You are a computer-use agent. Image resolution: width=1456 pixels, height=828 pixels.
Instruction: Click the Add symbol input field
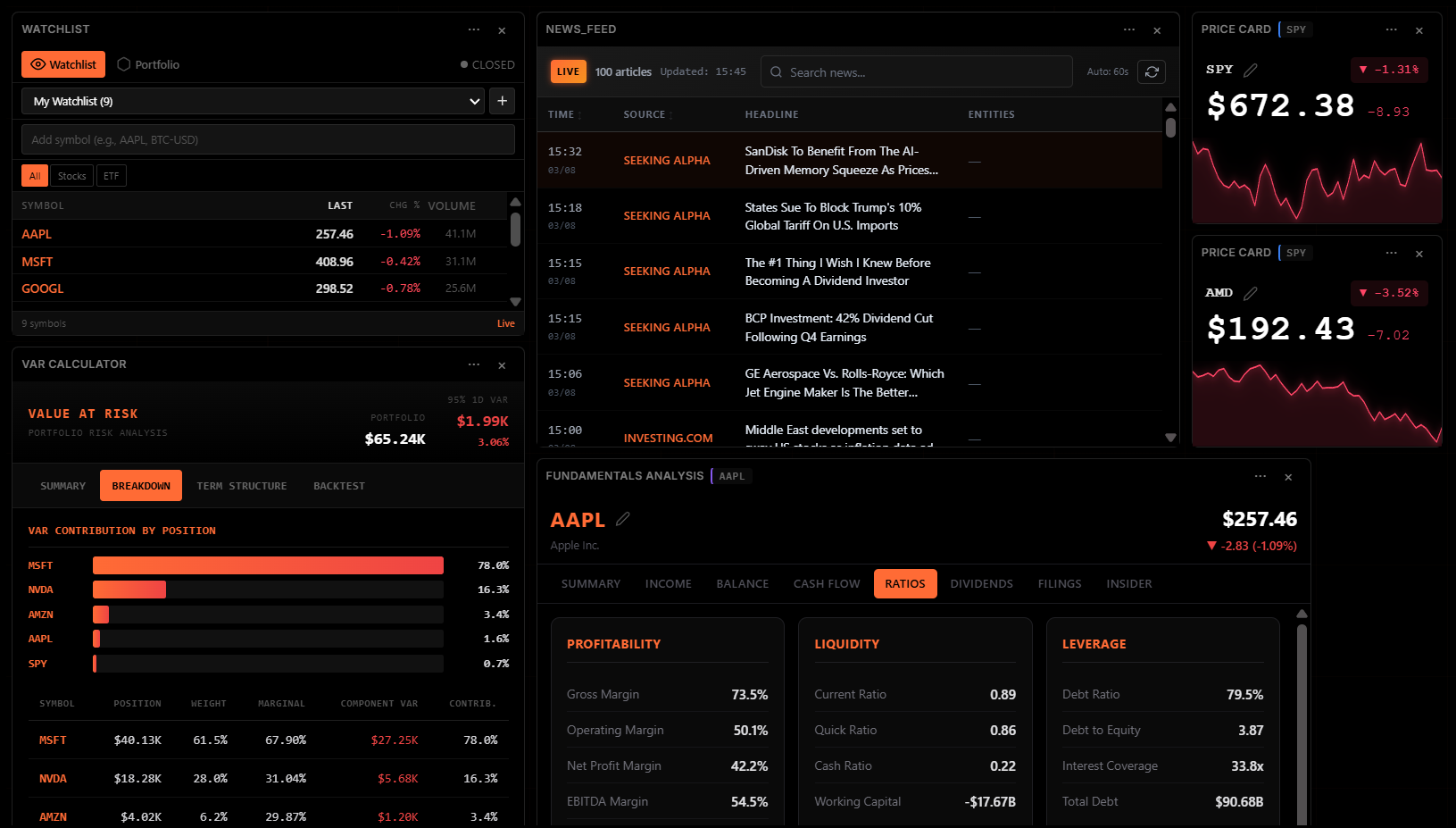(x=267, y=139)
